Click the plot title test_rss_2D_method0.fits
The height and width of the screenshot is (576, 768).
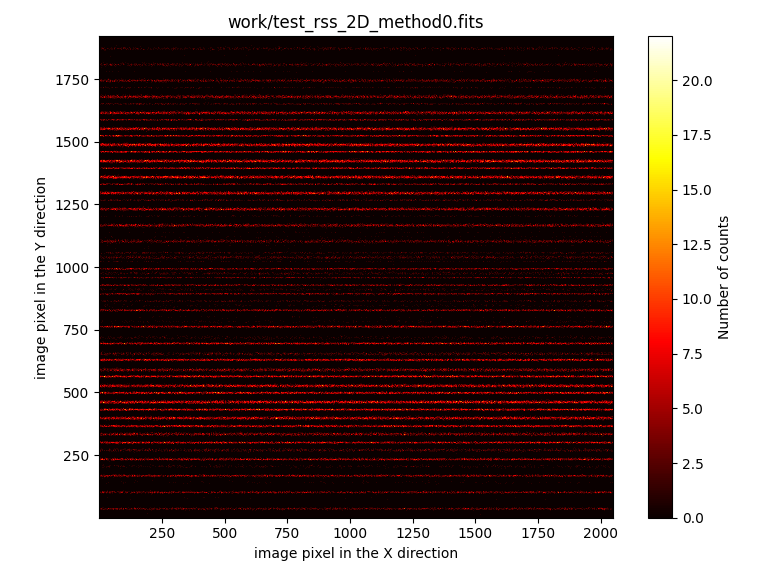click(x=355, y=22)
